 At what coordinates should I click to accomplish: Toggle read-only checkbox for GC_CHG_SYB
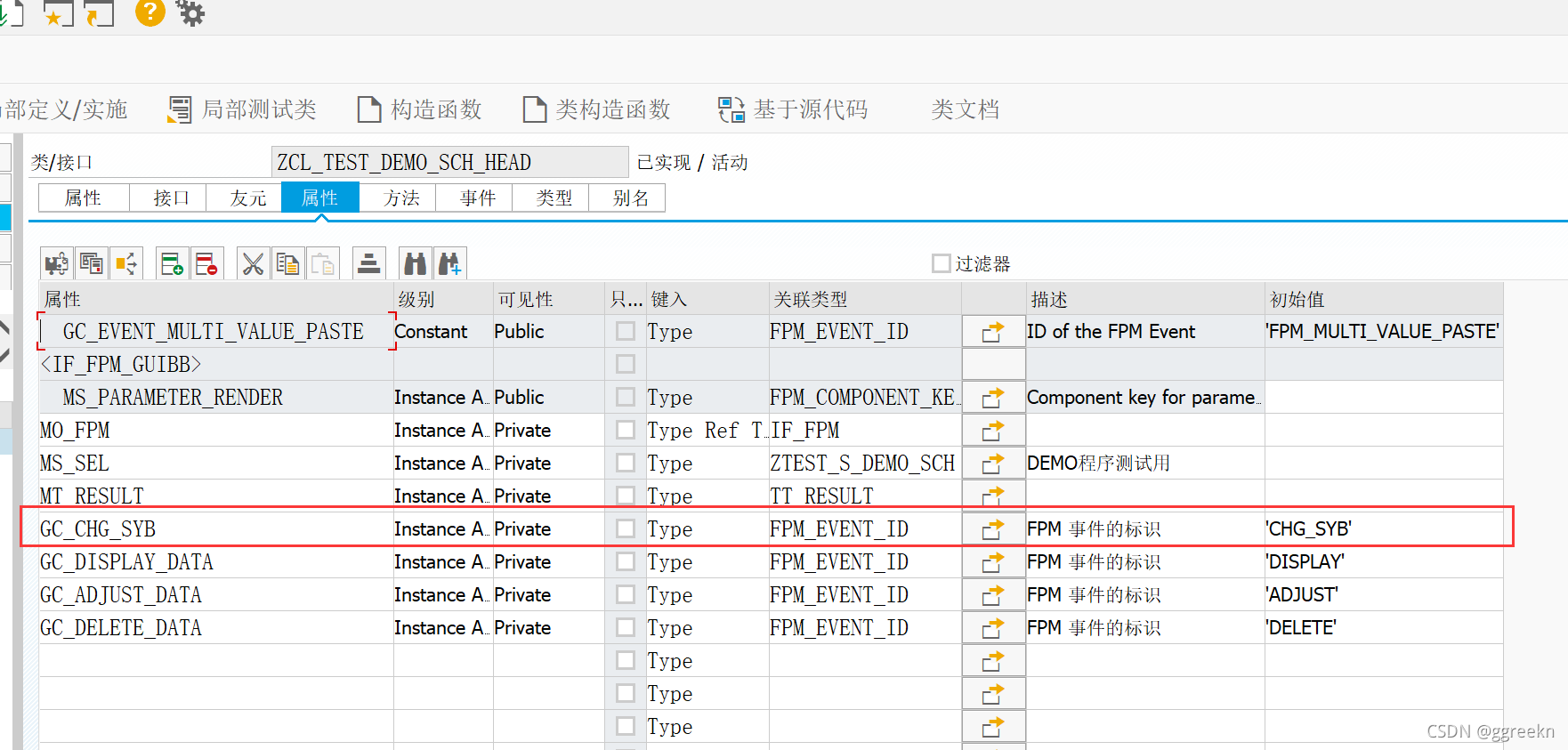[x=626, y=528]
